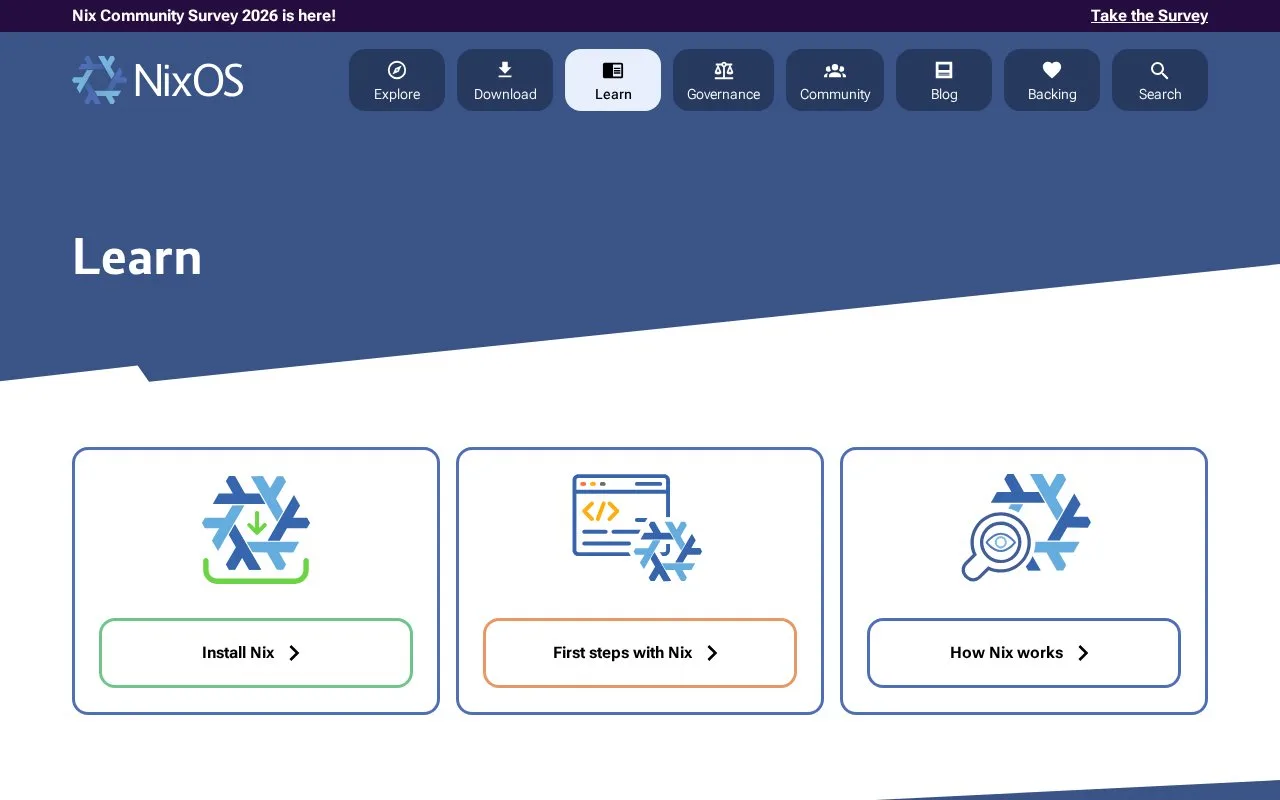Select the Explore menu label
The height and width of the screenshot is (800, 1280).
(x=397, y=94)
